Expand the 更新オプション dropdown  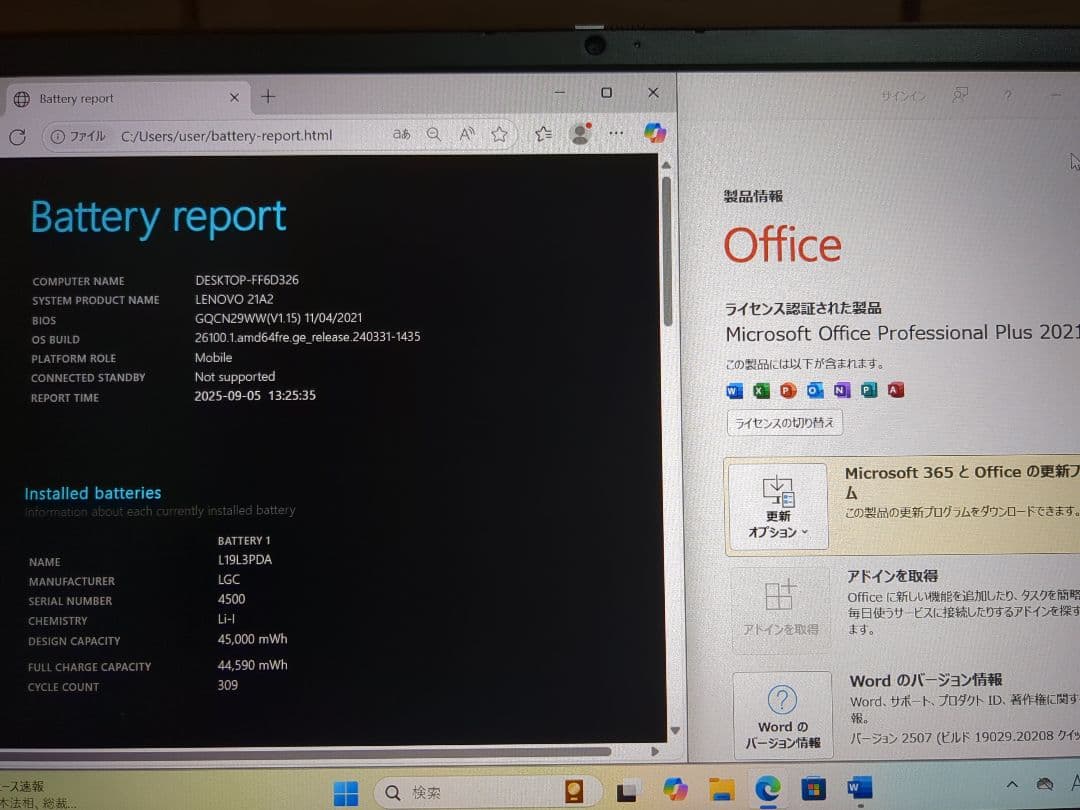(777, 507)
